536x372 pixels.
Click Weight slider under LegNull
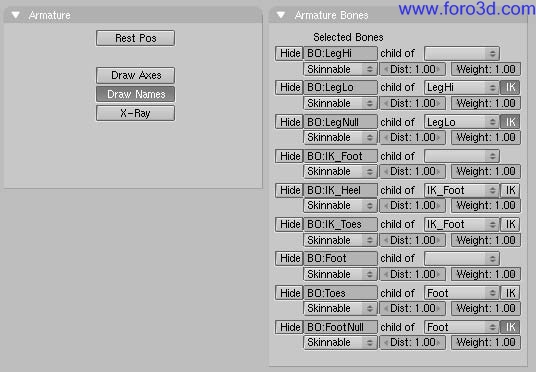[x=486, y=137]
